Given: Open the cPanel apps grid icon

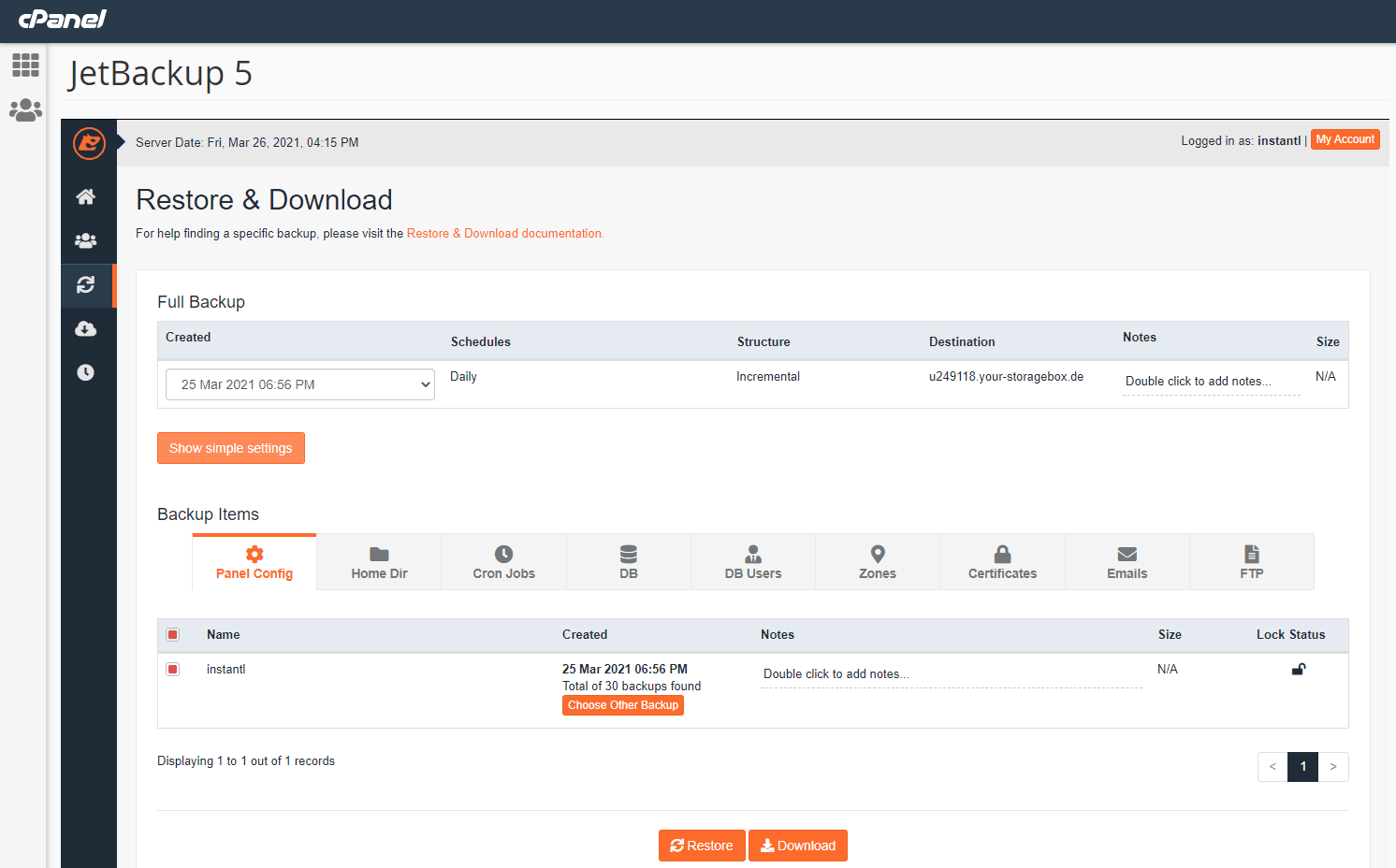Looking at the screenshot, I should pos(25,65).
